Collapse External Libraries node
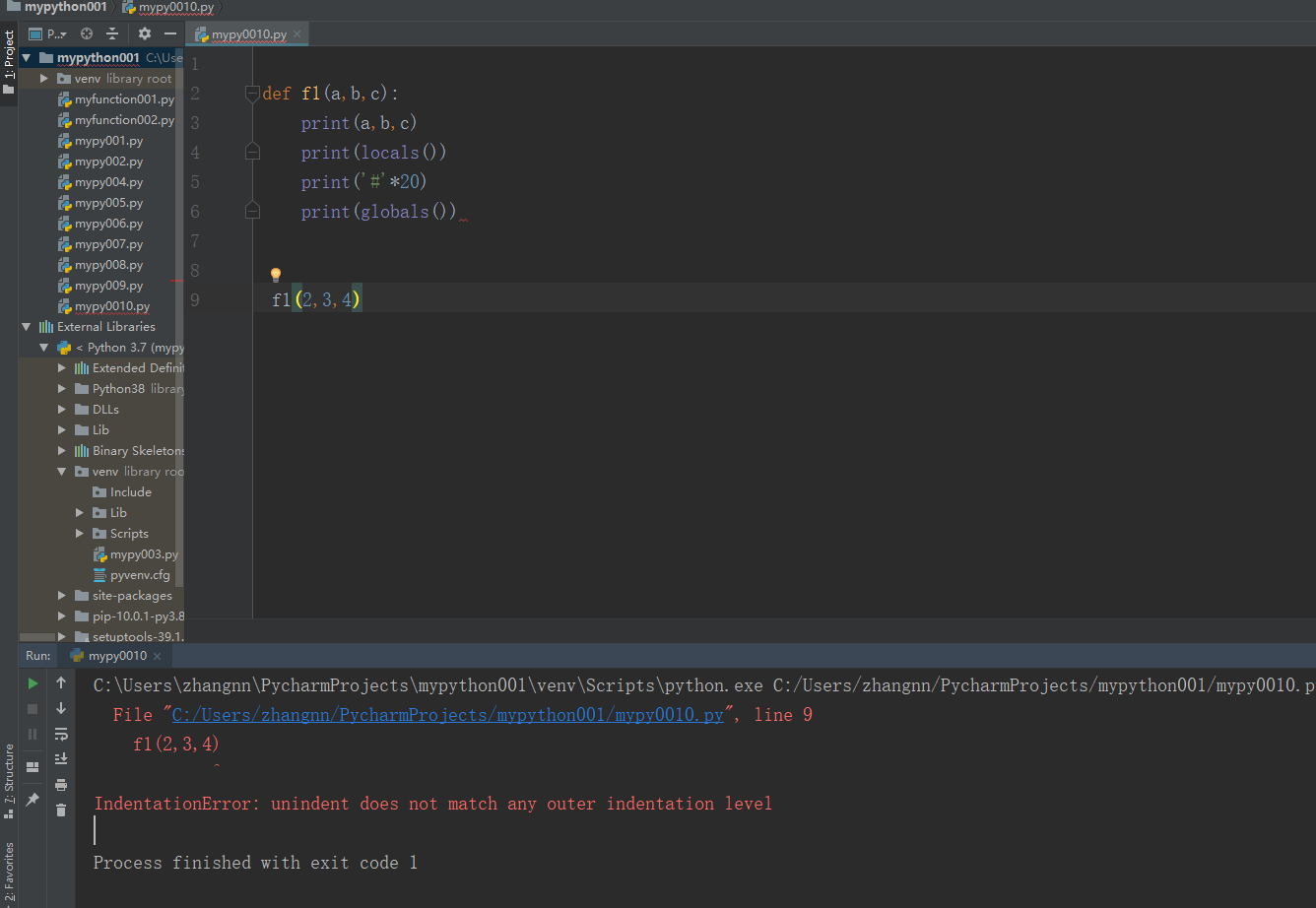The height and width of the screenshot is (908, 1316). [x=27, y=327]
